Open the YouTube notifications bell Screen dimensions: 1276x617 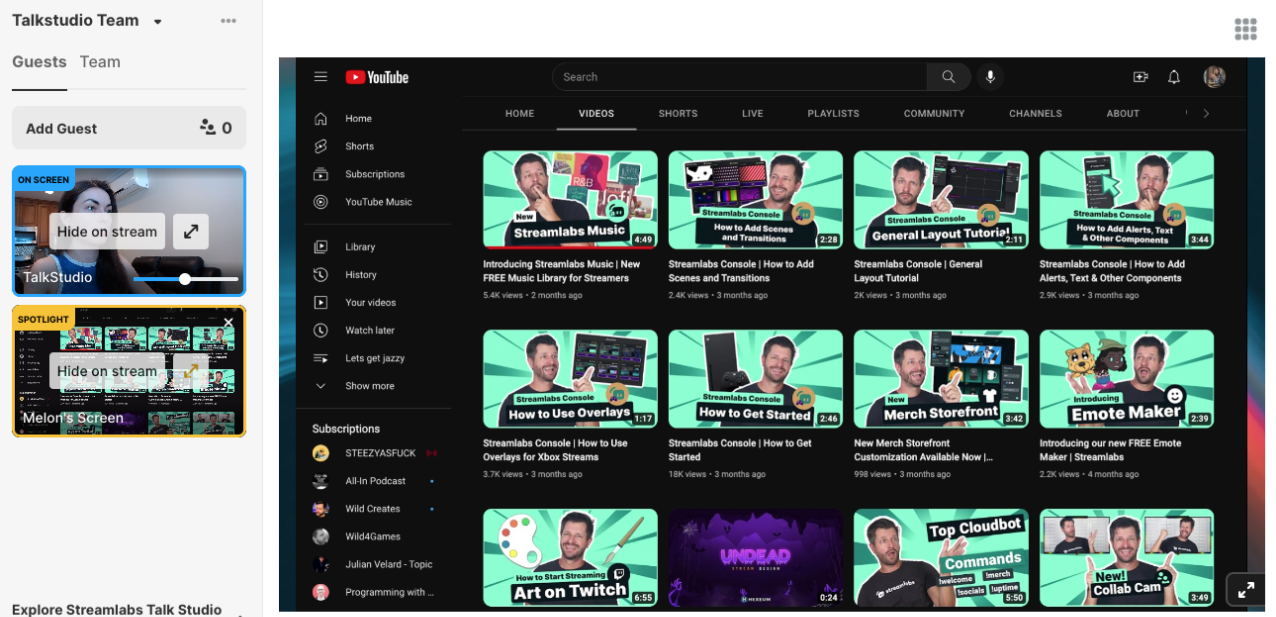[x=1174, y=77]
